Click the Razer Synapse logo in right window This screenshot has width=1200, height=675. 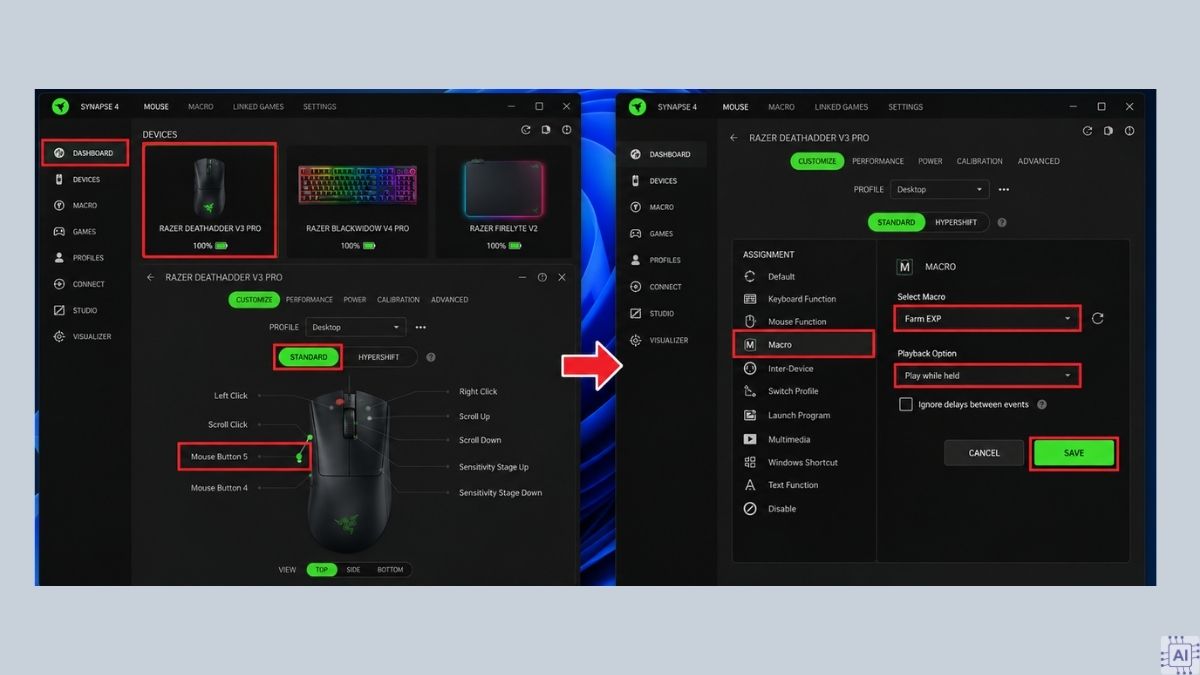[638, 107]
